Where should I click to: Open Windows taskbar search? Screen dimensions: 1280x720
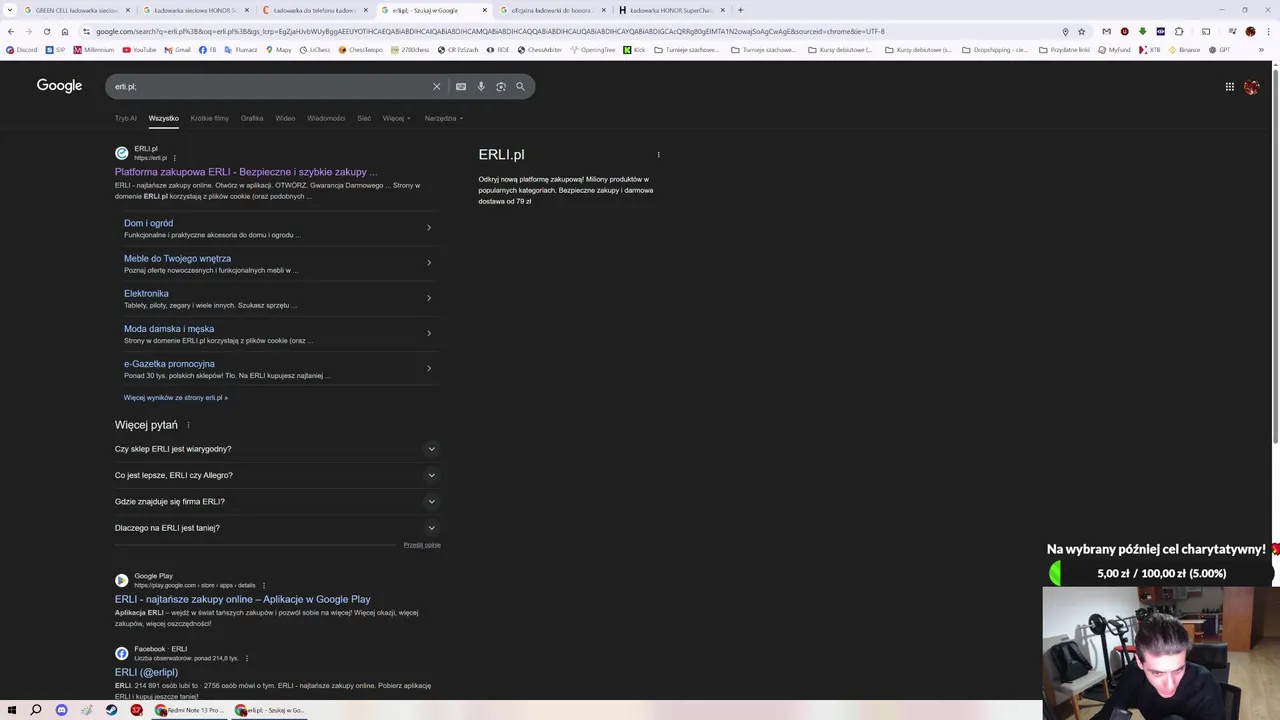point(36,710)
